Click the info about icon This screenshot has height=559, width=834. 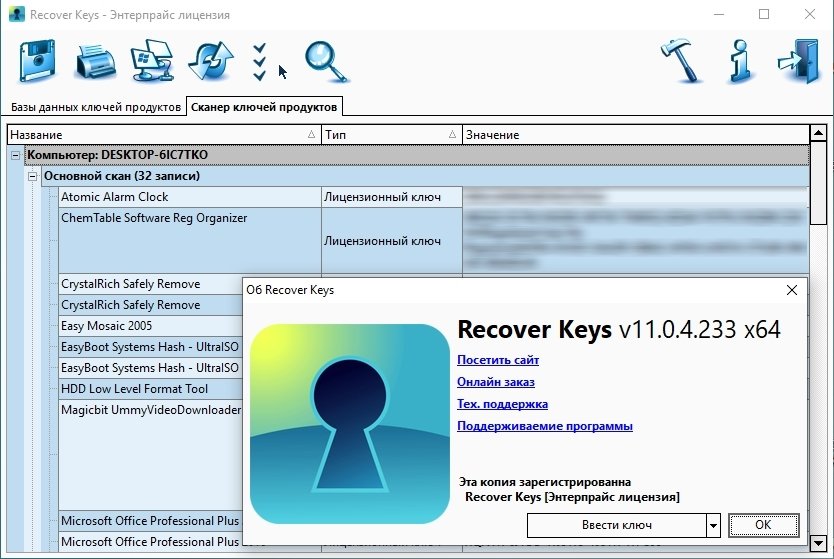(741, 61)
